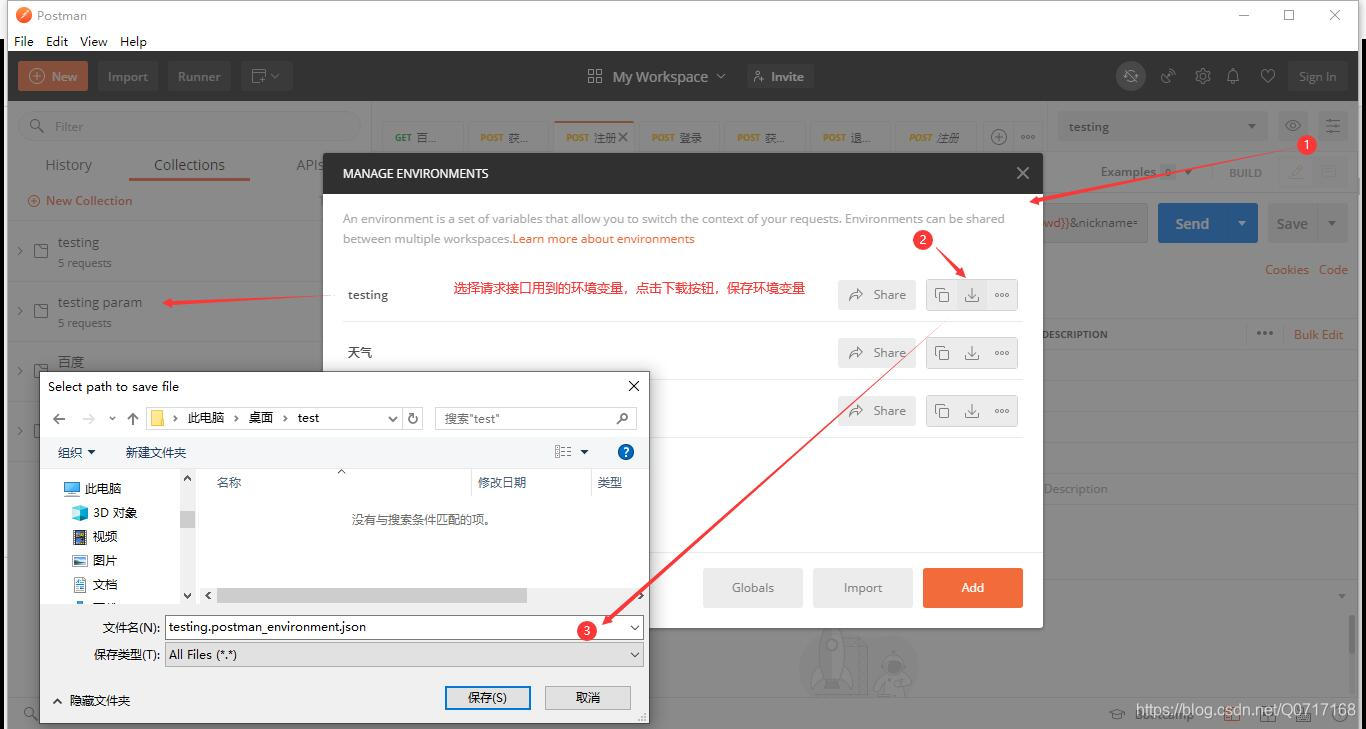Click Import in Manage Environments dialog

pyautogui.click(x=863, y=588)
